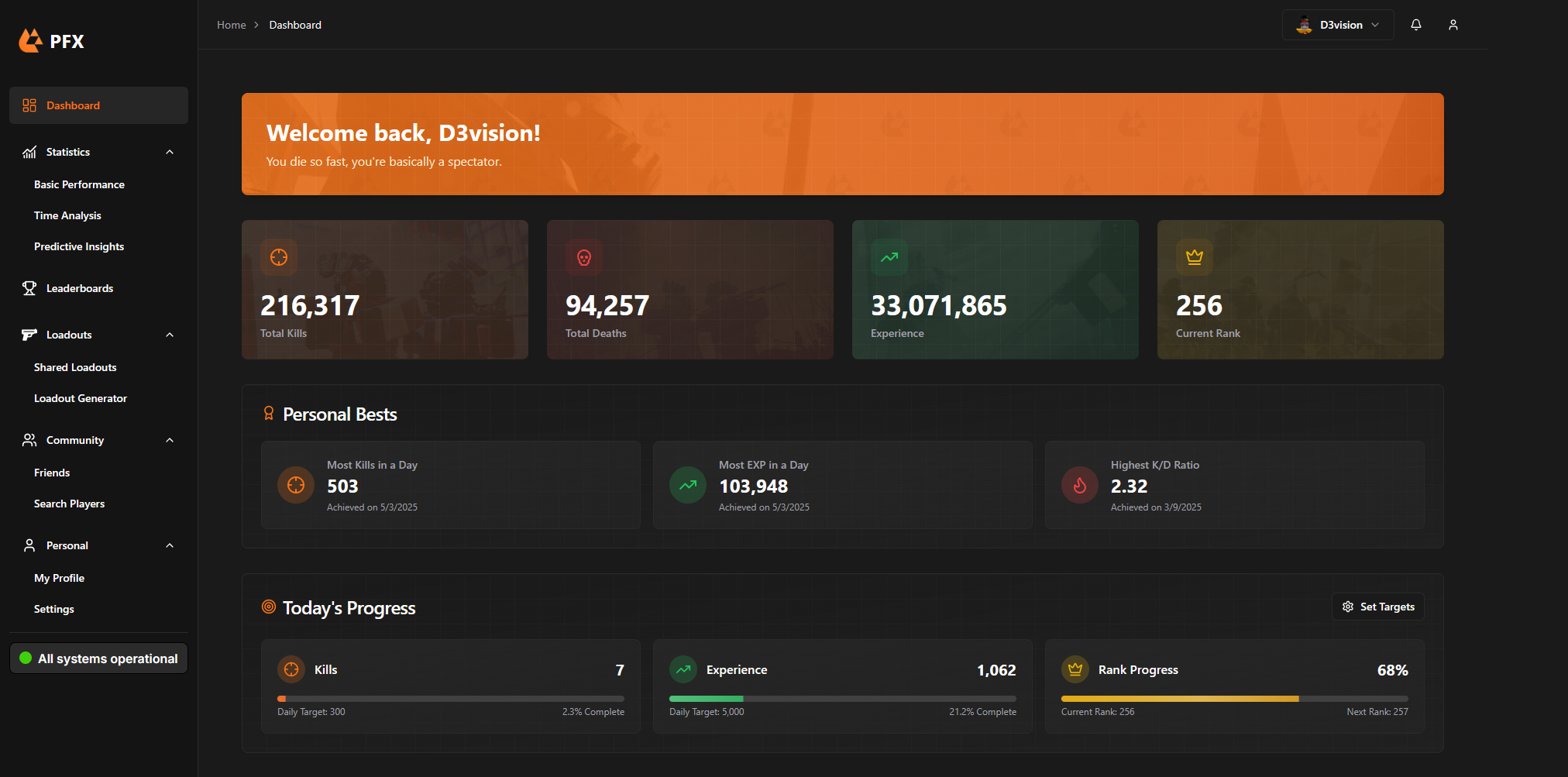Image resolution: width=1568 pixels, height=777 pixels.
Task: Open the Time Analysis menu item
Action: point(67,215)
